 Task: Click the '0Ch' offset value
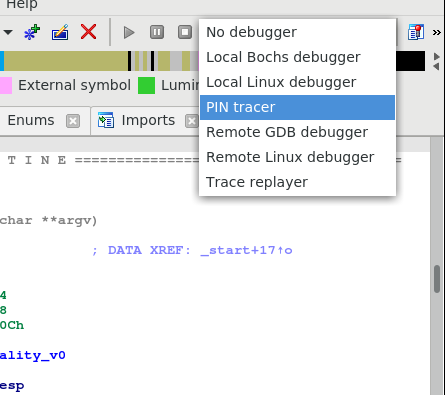12,325
